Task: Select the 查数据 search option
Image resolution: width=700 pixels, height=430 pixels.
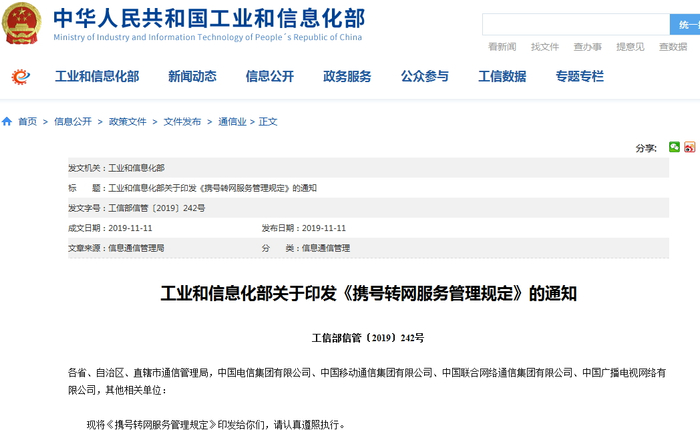Action: (673, 47)
